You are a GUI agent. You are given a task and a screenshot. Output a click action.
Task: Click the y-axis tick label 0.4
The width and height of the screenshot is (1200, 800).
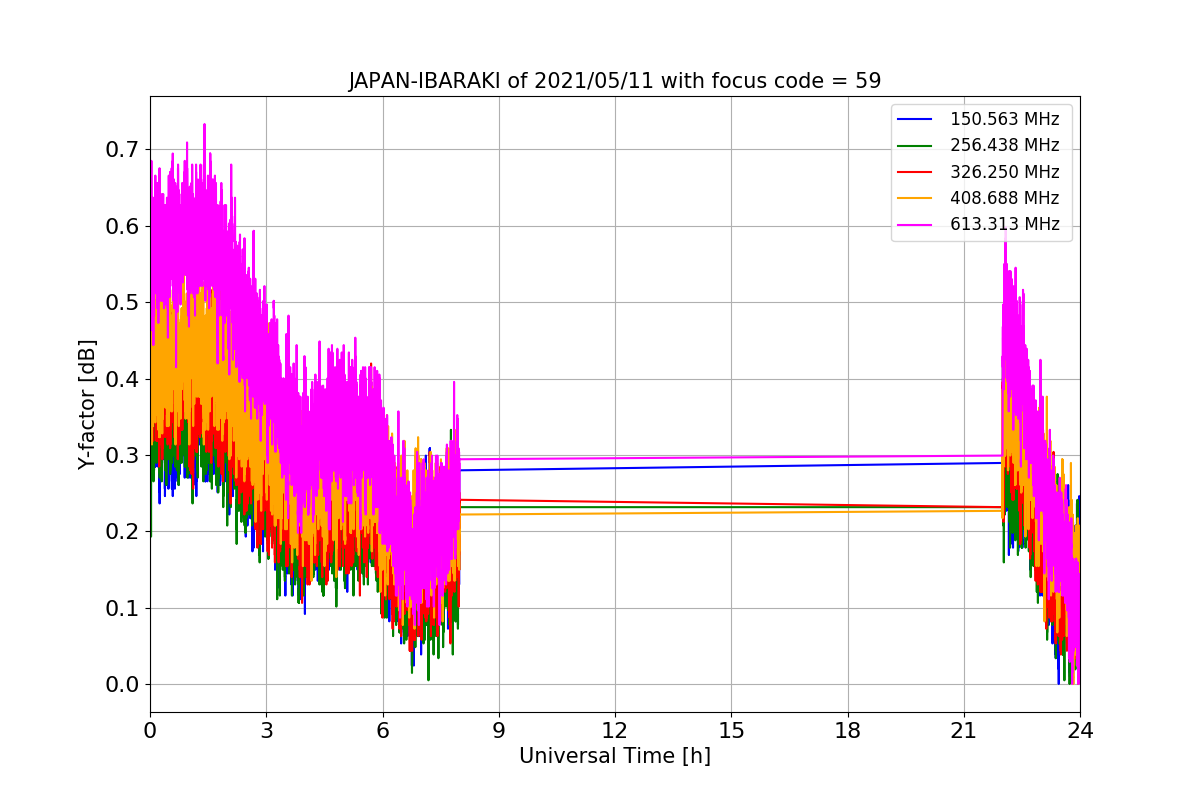coord(122,379)
